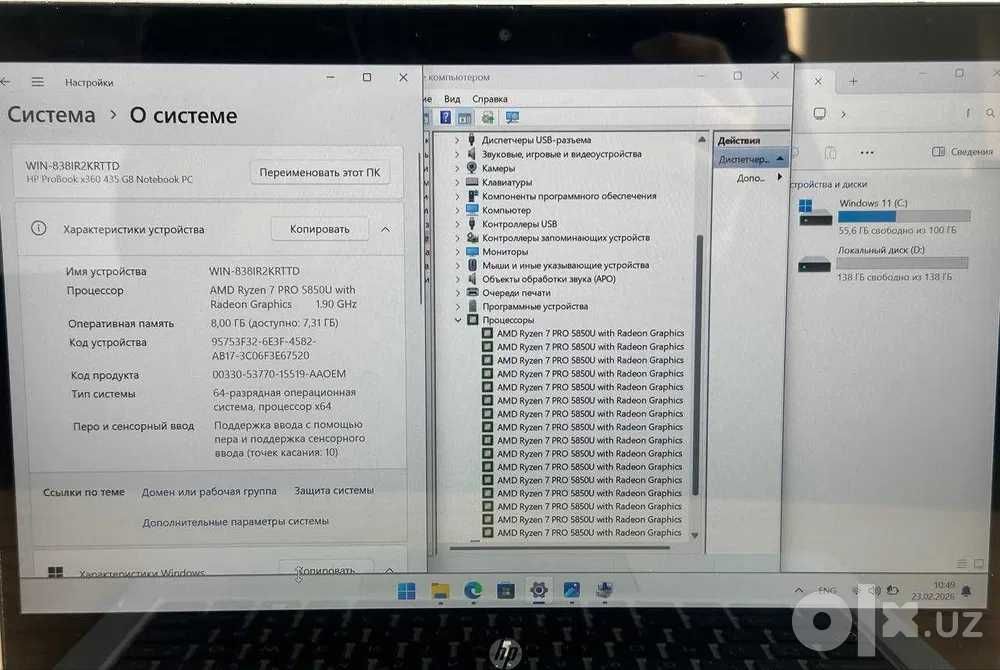Expand Диспетчеры USB-разъема node

click(457, 140)
